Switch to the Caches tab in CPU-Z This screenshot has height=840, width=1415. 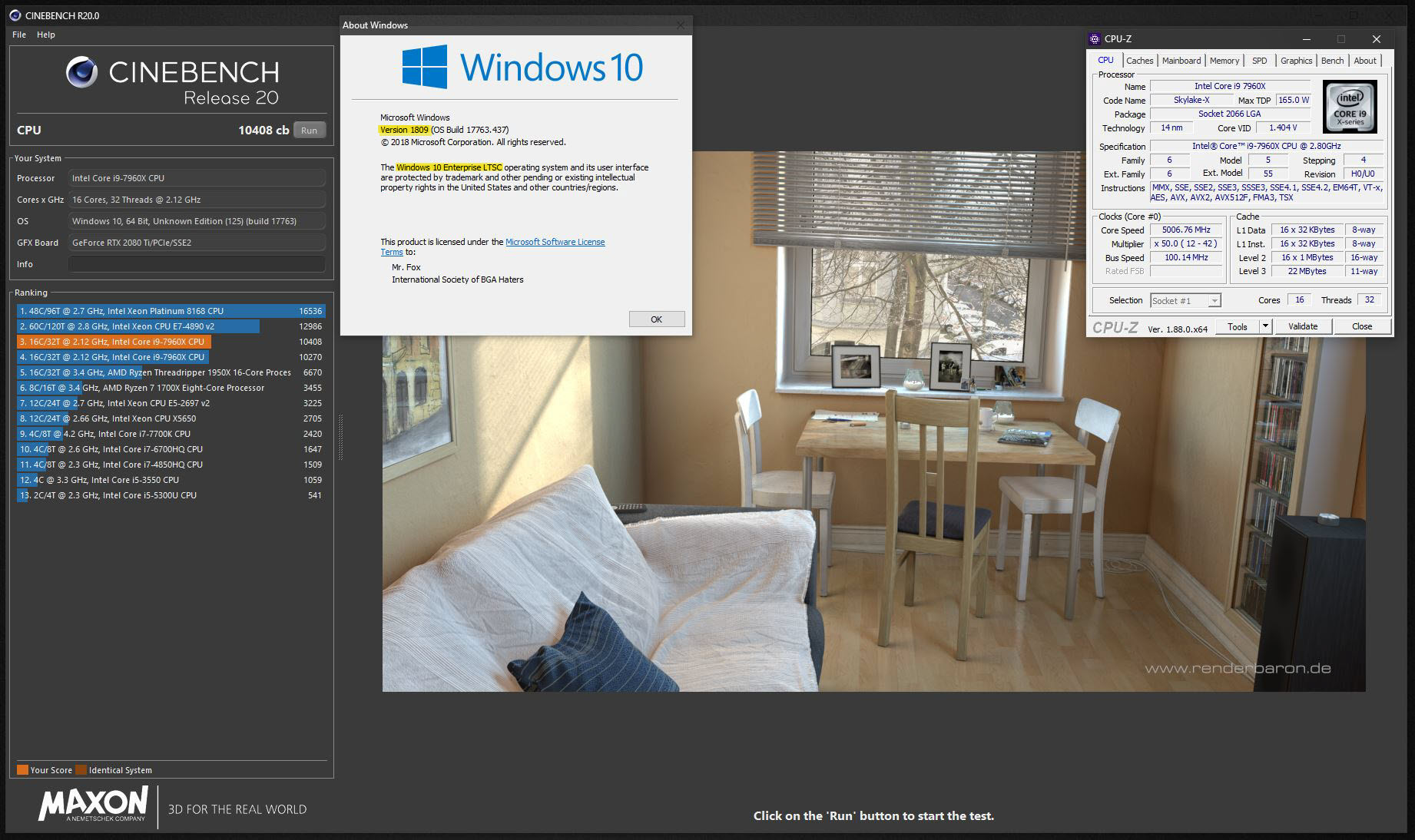(x=1139, y=61)
